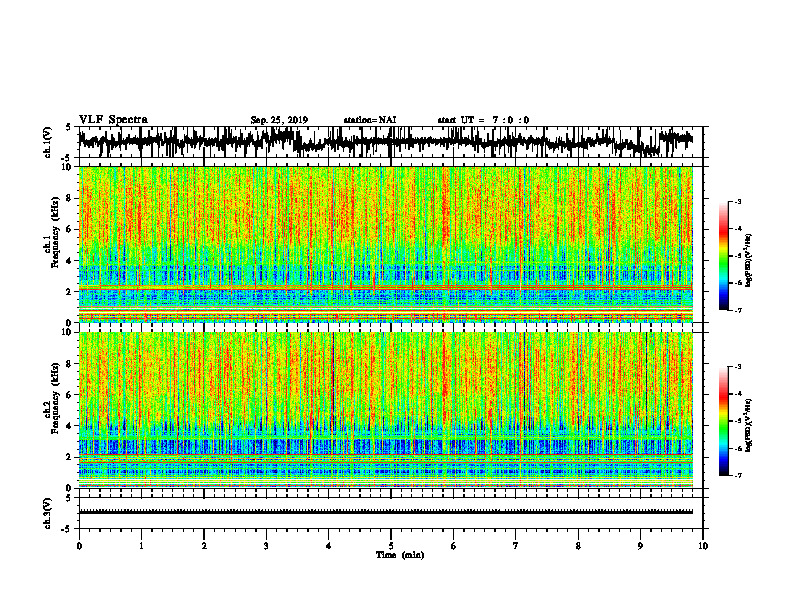Click the ch.3 voltage trace panel
Viewport: 792px width, 612px height.
click(390, 513)
